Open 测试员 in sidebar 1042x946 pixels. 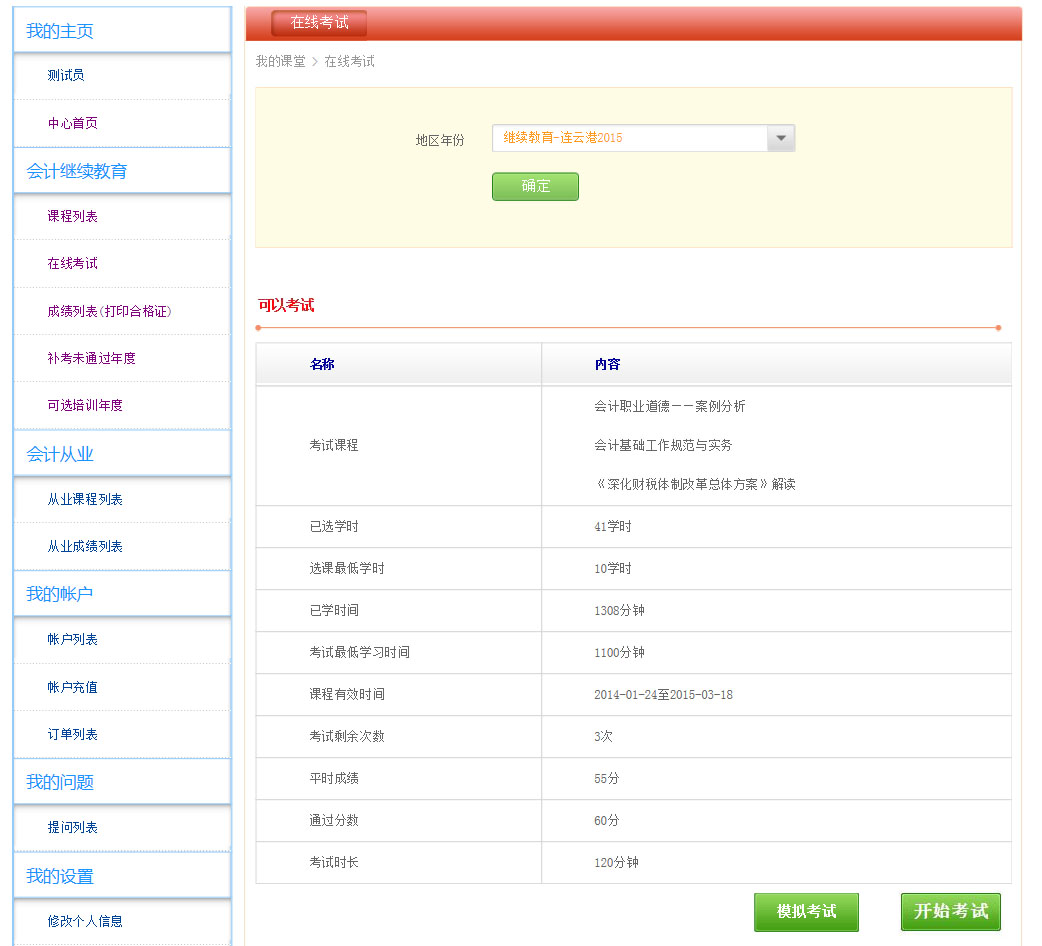tap(66, 76)
